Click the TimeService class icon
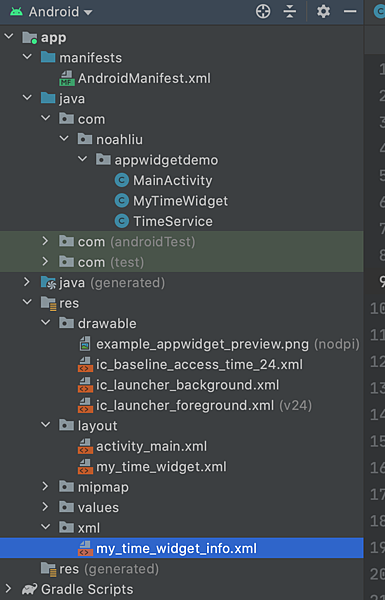 pyautogui.click(x=122, y=221)
